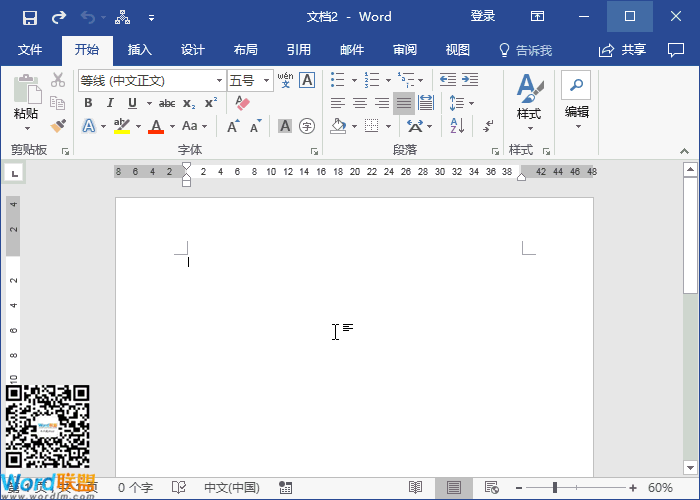
Task: Toggle Superscript formatting
Action: point(211,103)
